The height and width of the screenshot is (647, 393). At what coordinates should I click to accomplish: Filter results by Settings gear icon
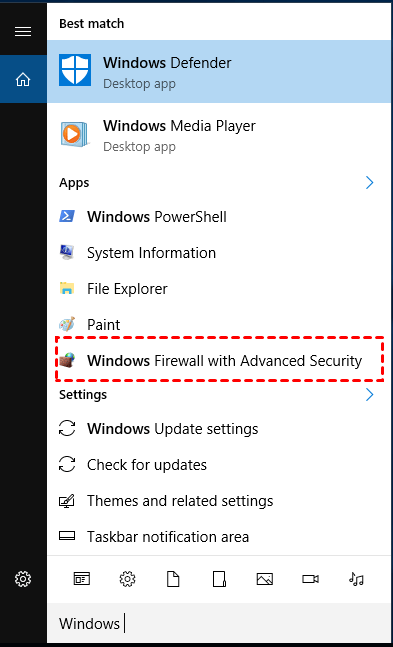click(127, 579)
